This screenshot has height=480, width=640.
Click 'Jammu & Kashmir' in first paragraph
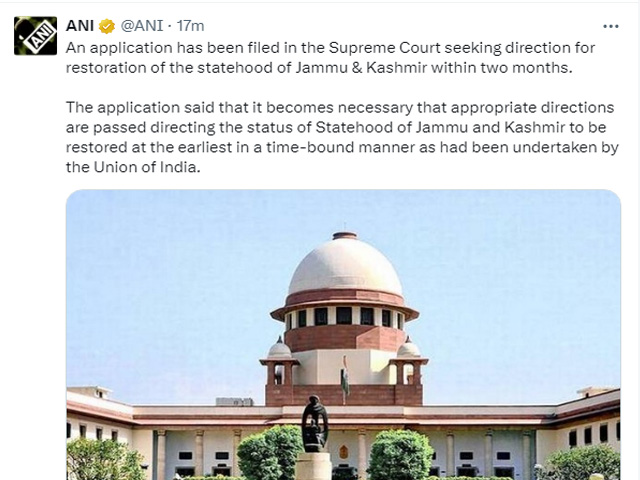pos(361,67)
